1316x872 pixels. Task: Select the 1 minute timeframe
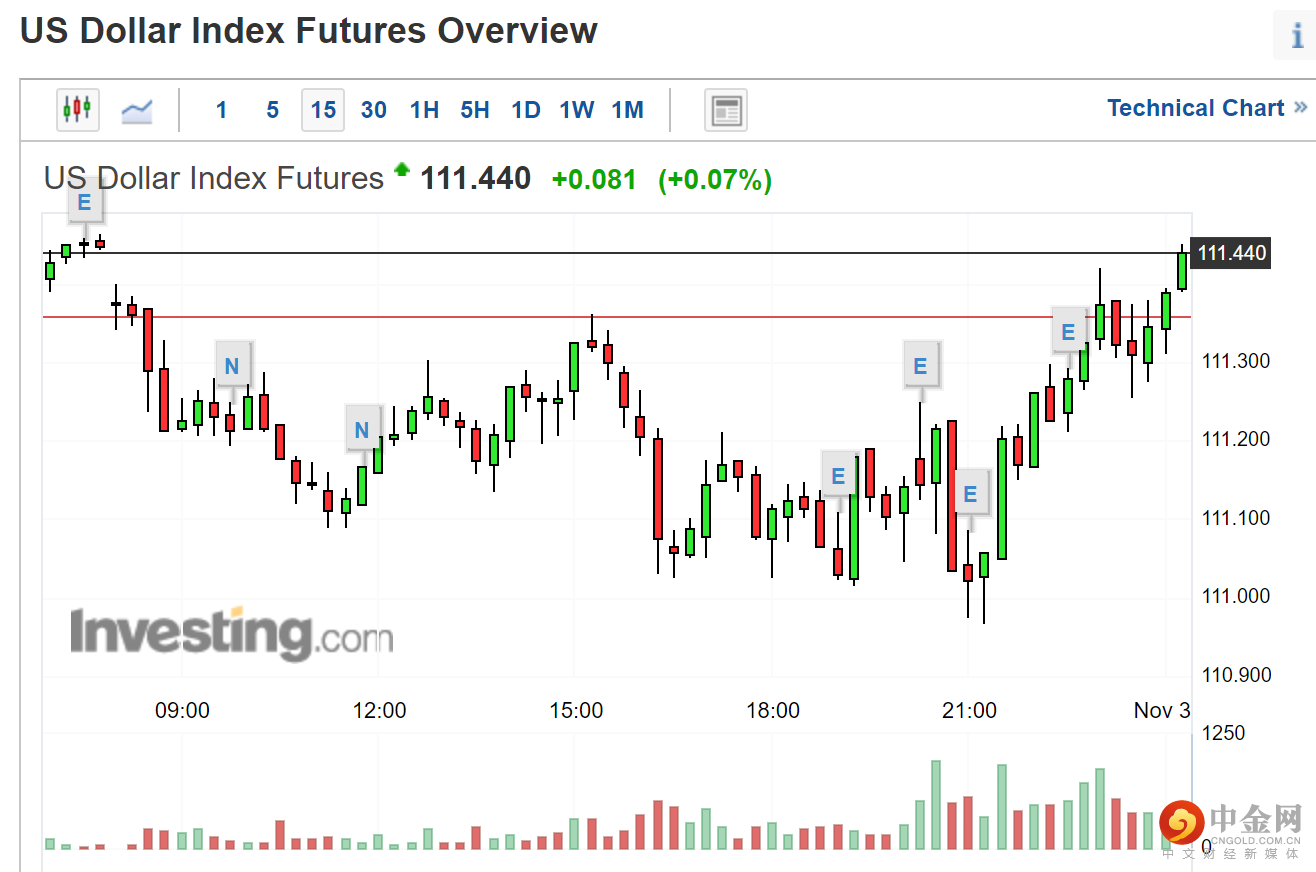[x=221, y=110]
